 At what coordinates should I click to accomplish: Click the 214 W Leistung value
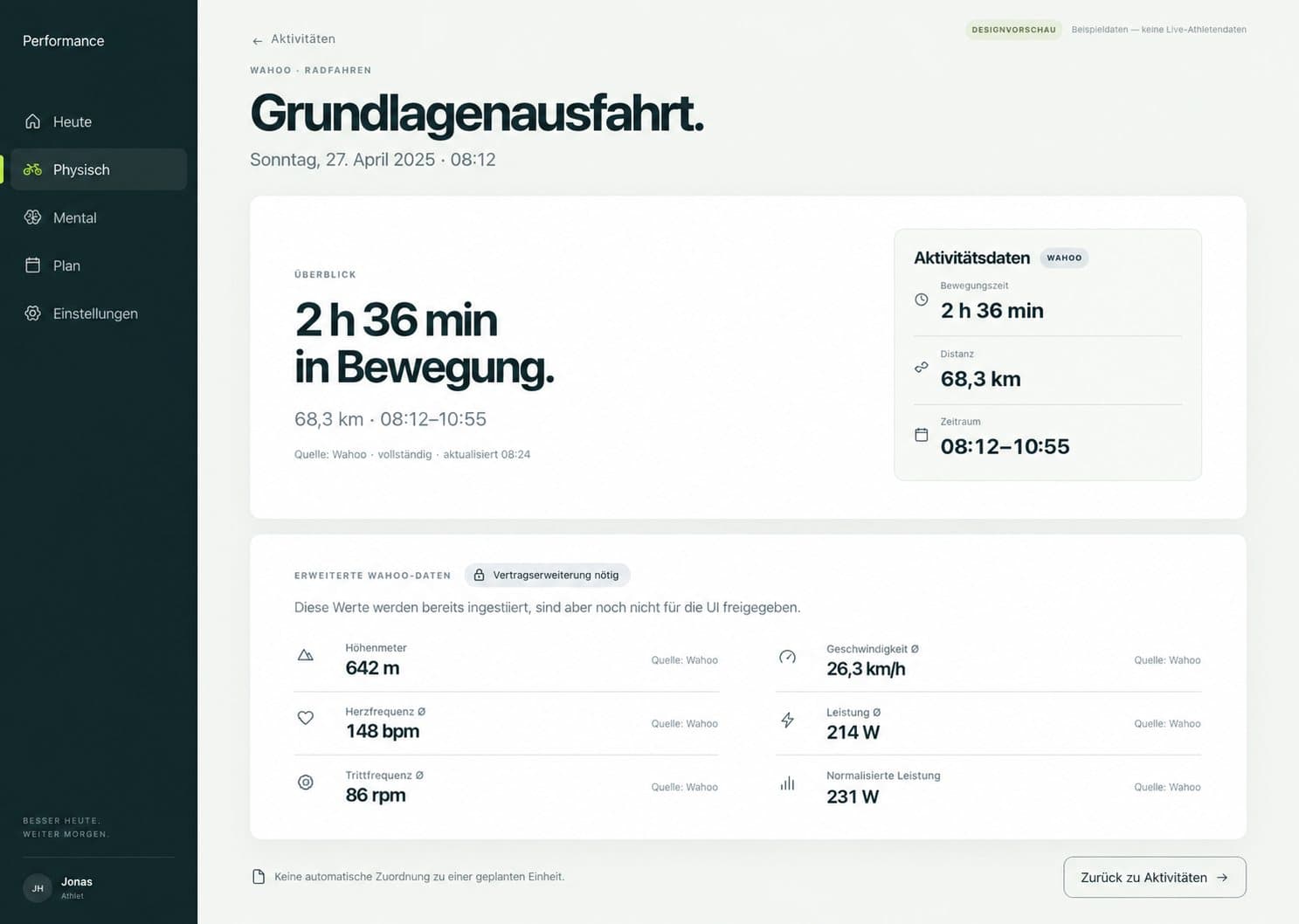pyautogui.click(x=853, y=733)
